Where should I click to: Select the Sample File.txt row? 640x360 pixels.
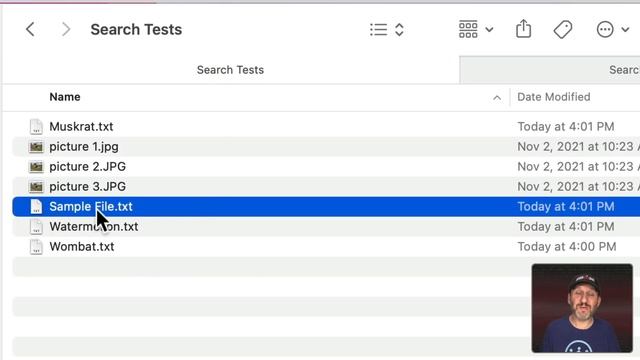pos(326,207)
